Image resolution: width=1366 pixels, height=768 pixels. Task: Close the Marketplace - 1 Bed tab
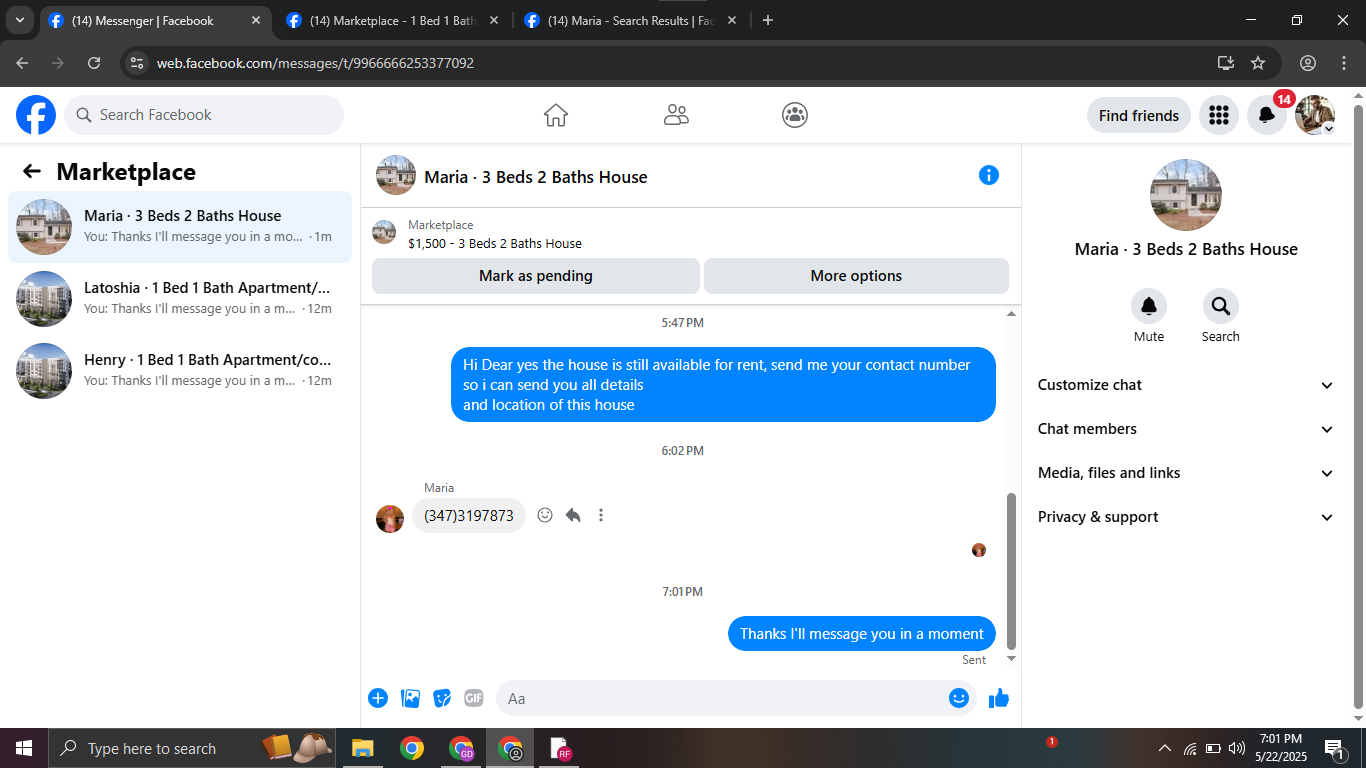click(493, 20)
